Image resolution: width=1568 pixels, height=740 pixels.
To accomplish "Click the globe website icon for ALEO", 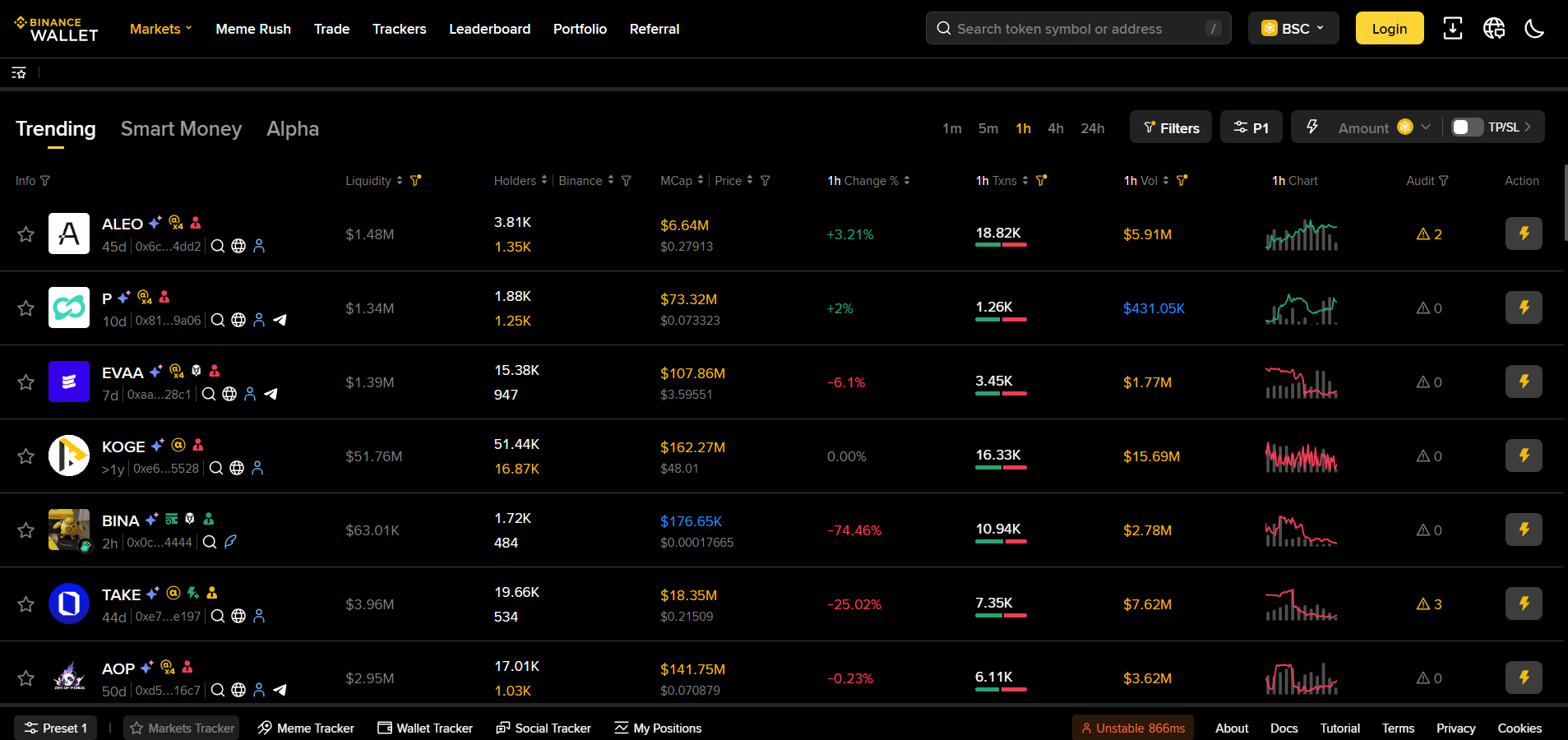I will click(238, 246).
